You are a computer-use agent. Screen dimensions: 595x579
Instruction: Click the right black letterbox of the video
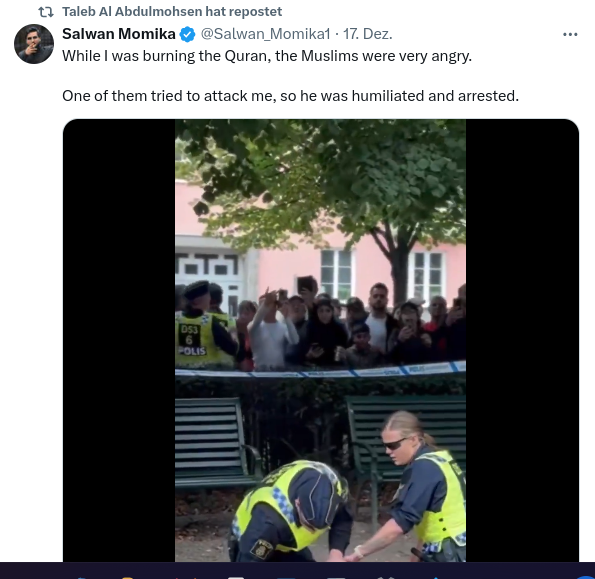pos(522,340)
